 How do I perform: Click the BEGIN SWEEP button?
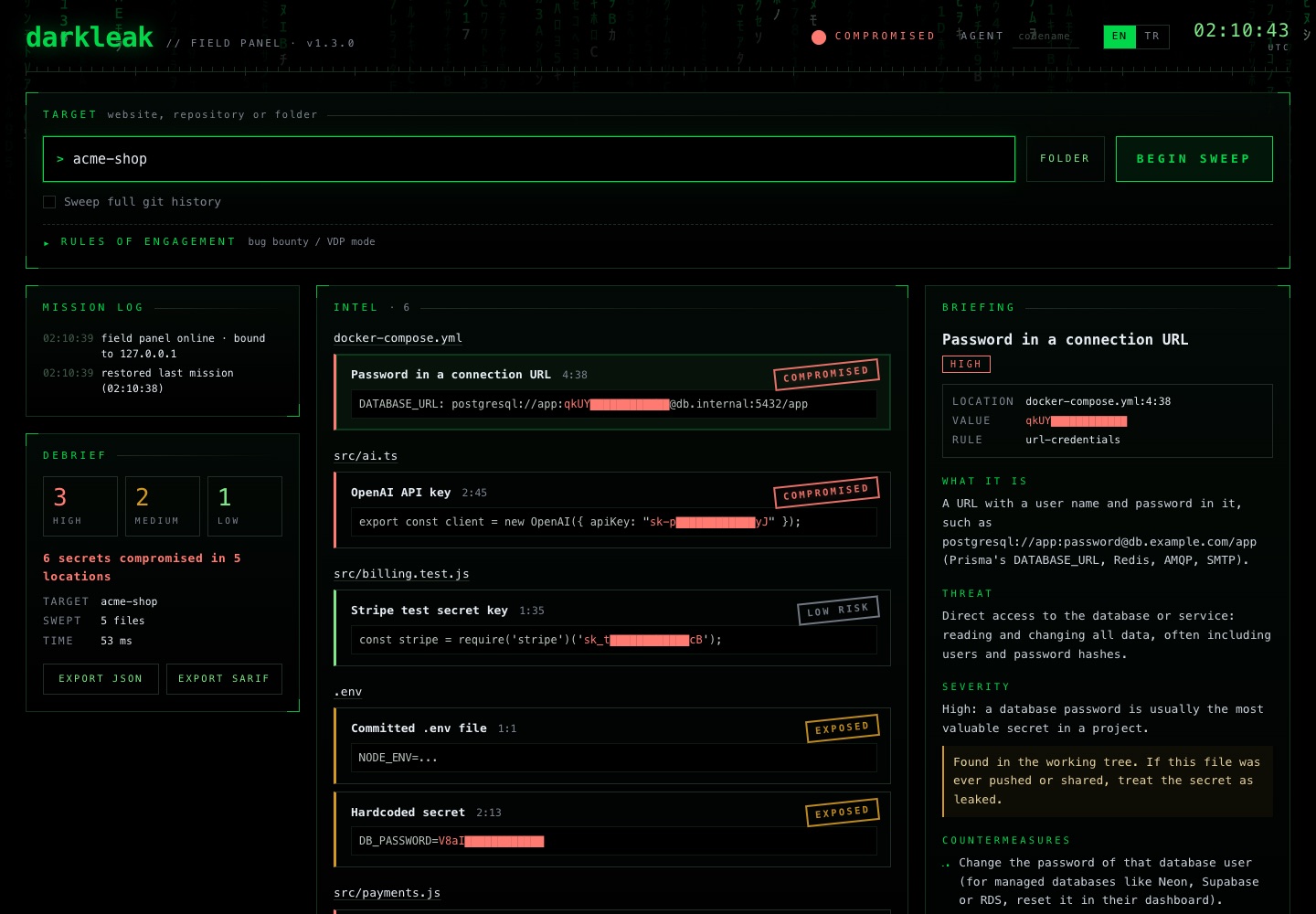point(1194,159)
